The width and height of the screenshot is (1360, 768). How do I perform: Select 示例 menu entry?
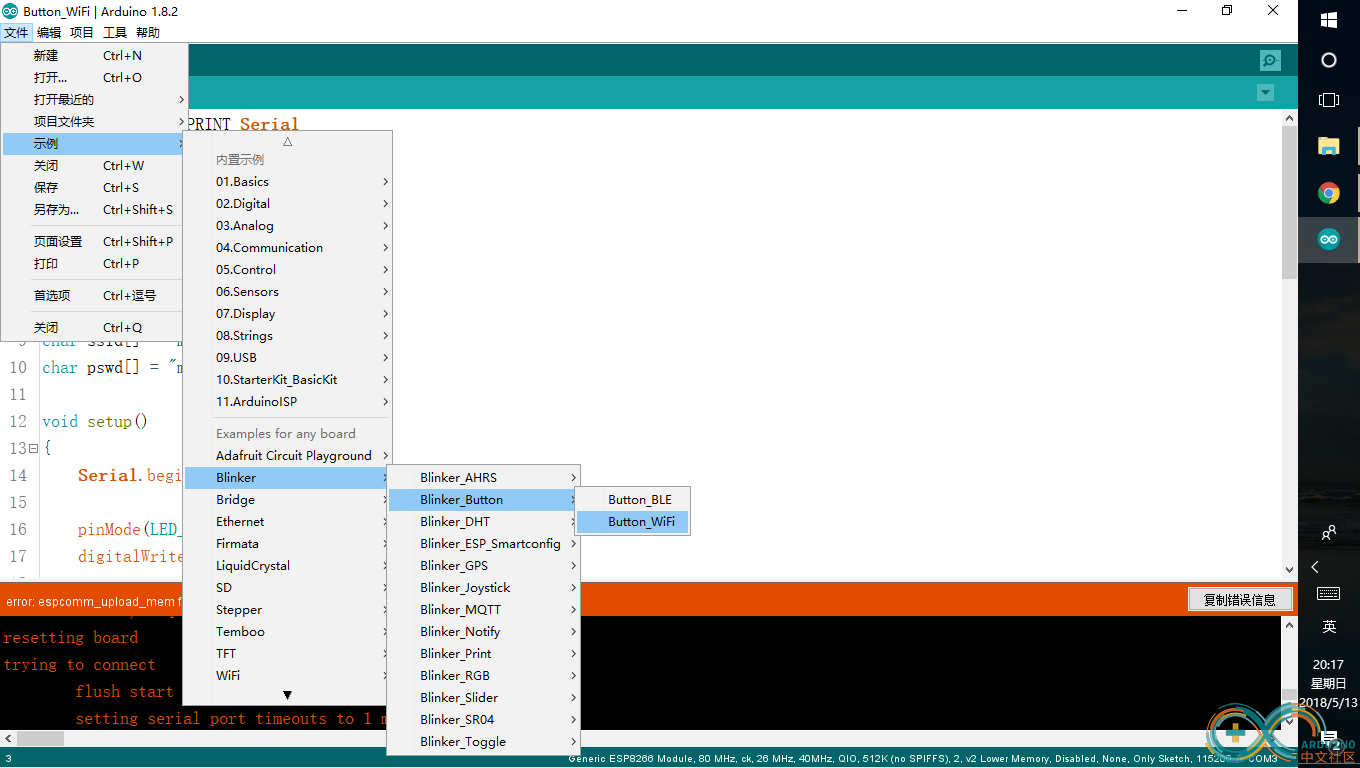pyautogui.click(x=94, y=144)
